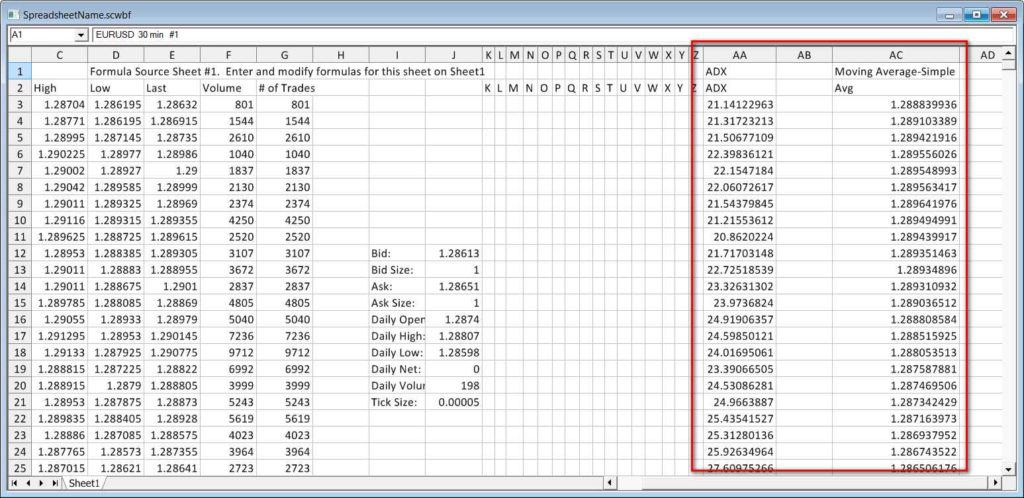
Task: Close the spreadsheet window
Action: (x=1003, y=14)
